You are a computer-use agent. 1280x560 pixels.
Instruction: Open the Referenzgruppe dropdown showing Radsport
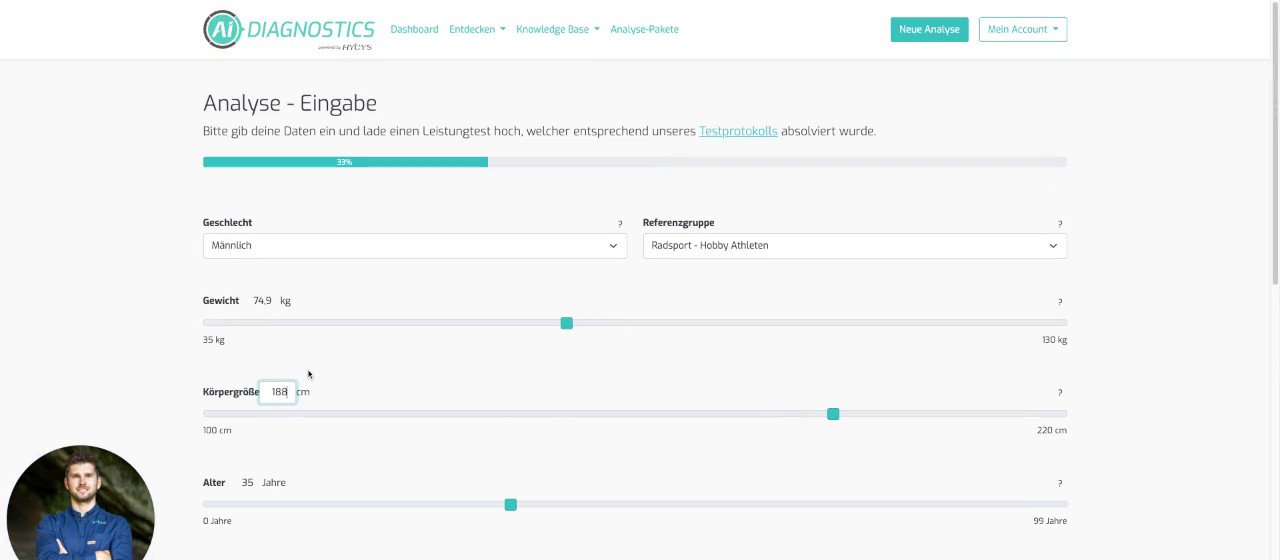click(x=855, y=246)
